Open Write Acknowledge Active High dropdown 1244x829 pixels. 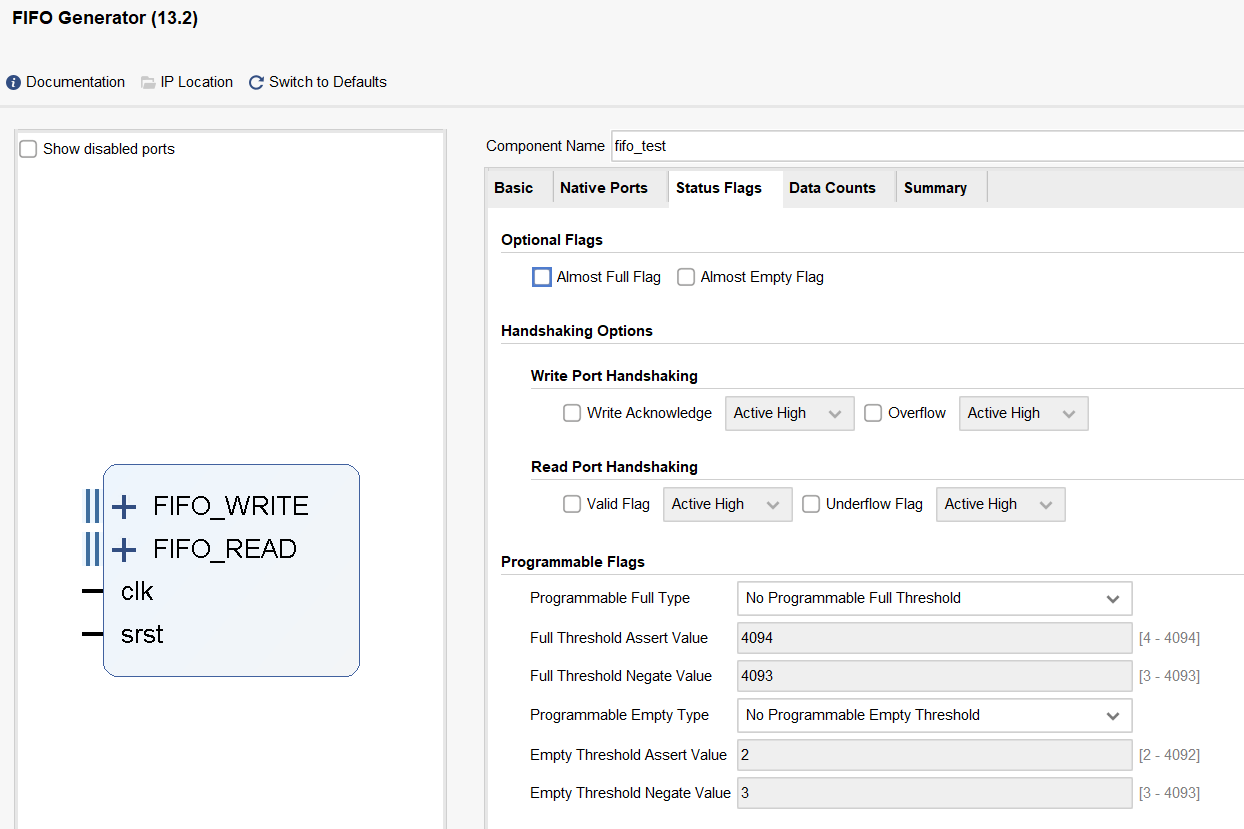click(x=790, y=414)
